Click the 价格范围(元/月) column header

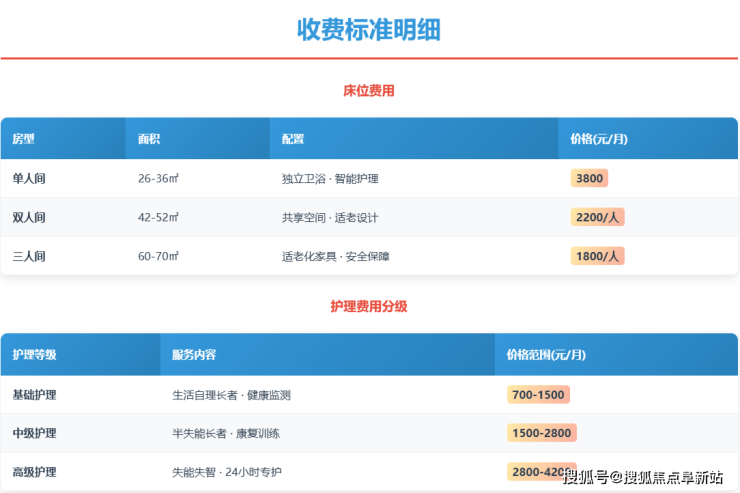pyautogui.click(x=546, y=355)
